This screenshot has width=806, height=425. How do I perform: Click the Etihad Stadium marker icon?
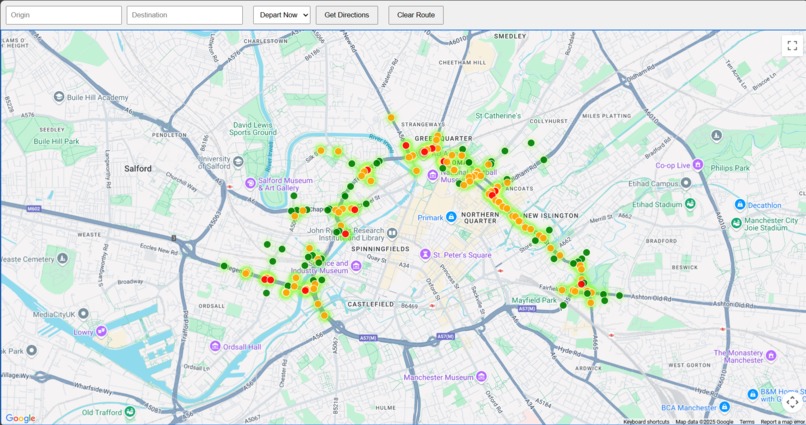pyautogui.click(x=690, y=204)
